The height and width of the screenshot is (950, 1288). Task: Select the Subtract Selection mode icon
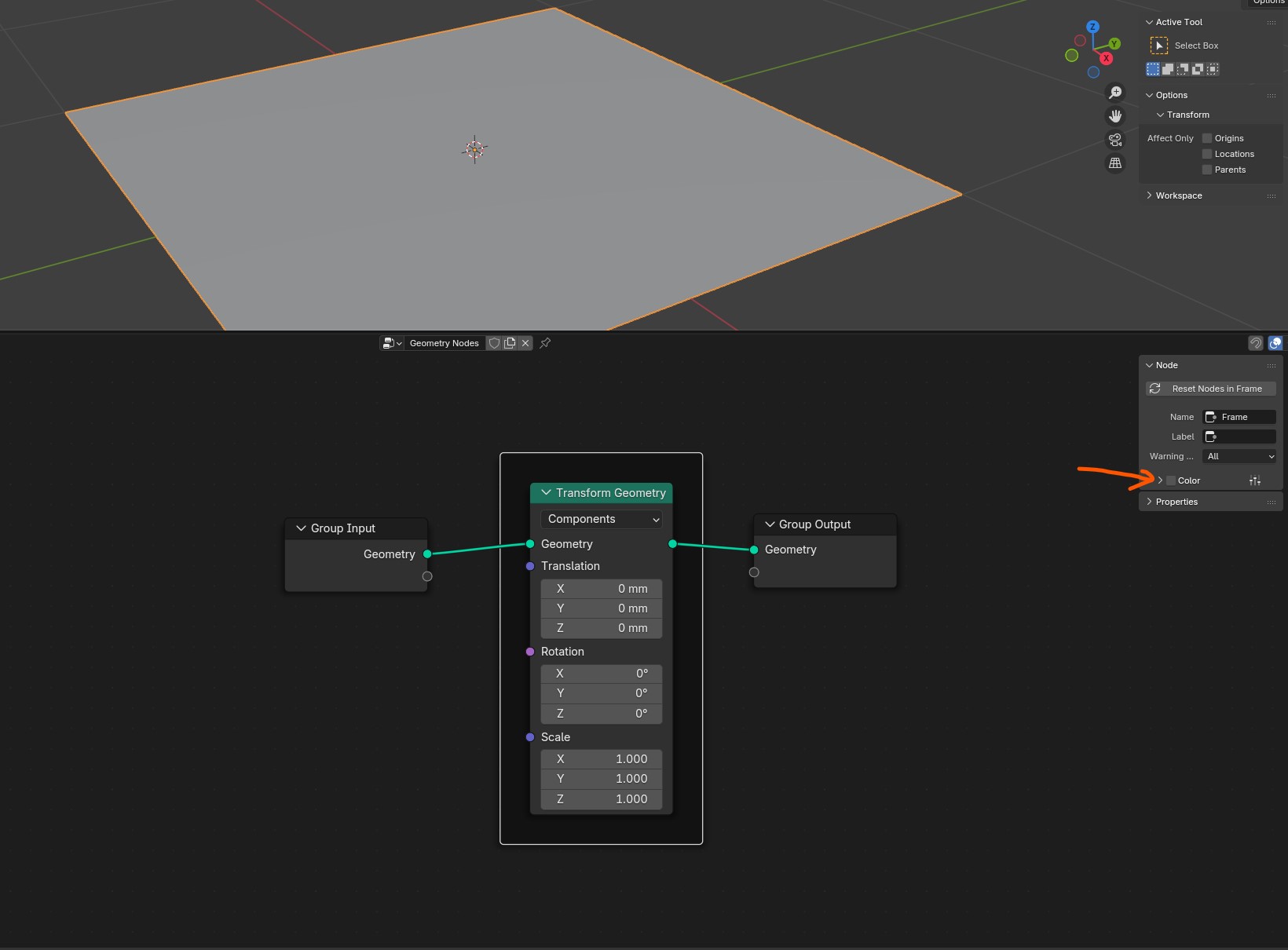(x=1183, y=69)
